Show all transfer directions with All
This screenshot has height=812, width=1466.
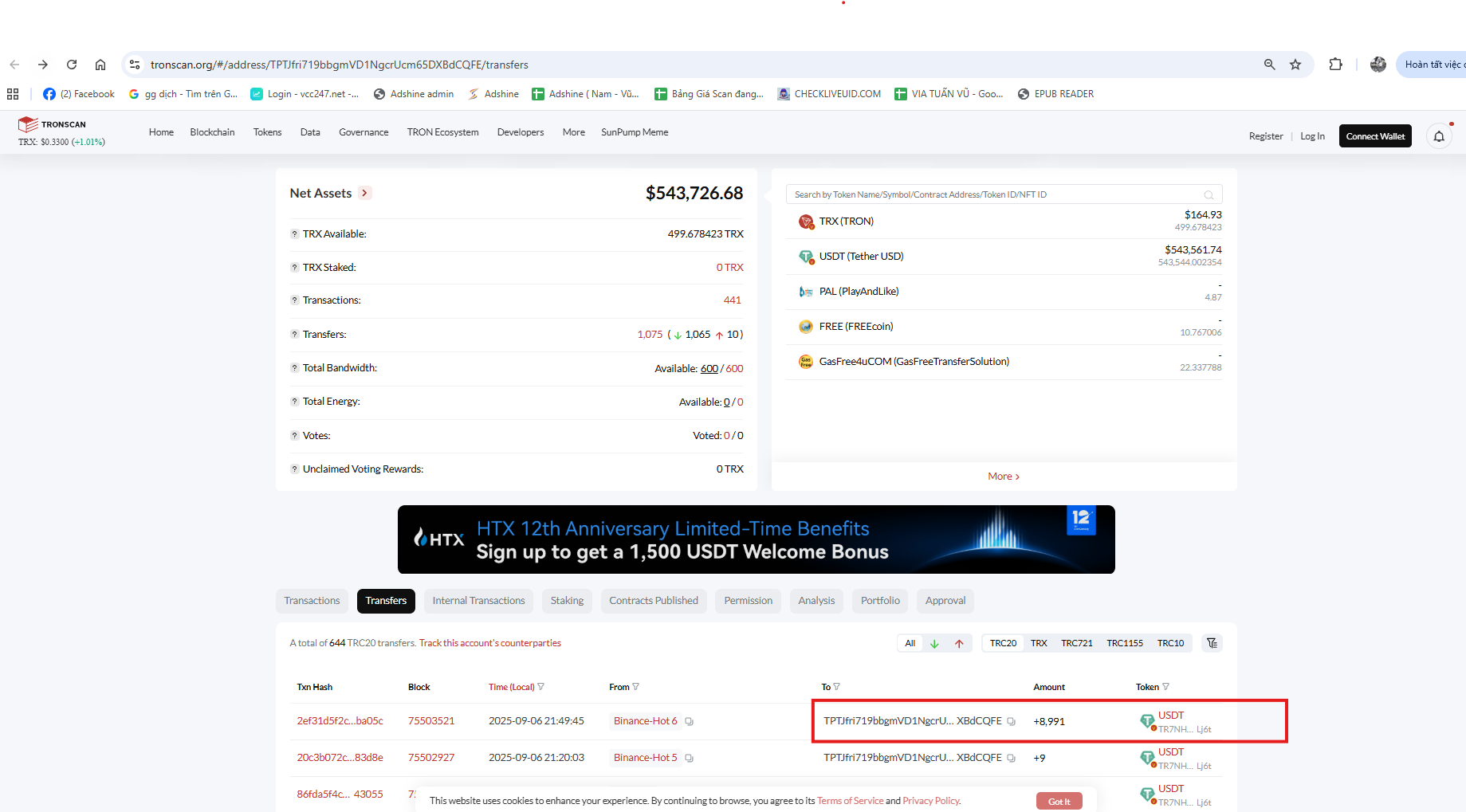pyautogui.click(x=910, y=643)
